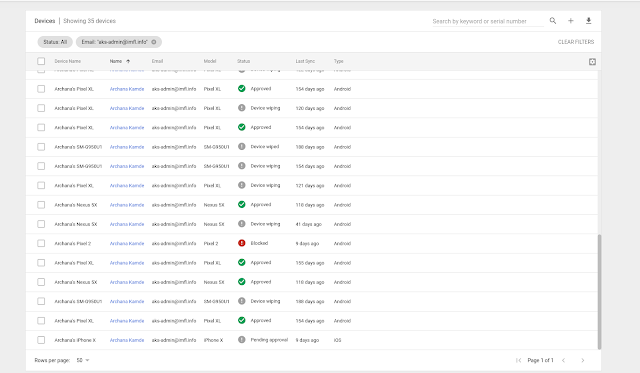
Task: Add a new device with plus icon
Action: click(x=571, y=20)
